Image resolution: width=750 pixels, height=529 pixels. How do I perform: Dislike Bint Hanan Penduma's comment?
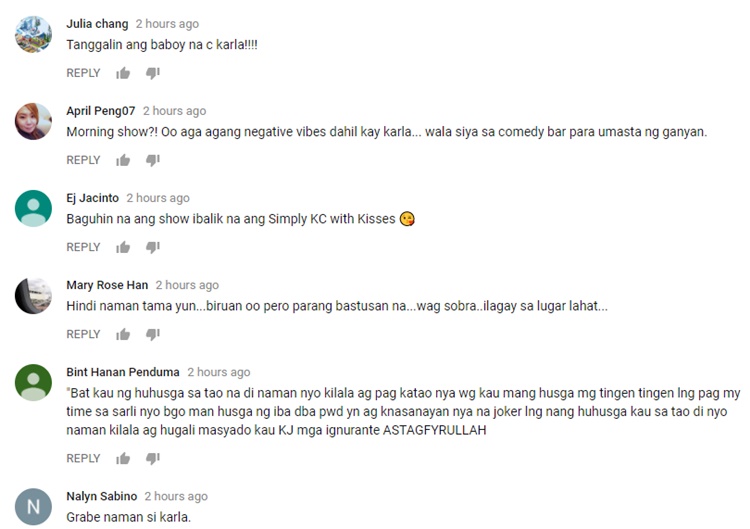(x=153, y=459)
